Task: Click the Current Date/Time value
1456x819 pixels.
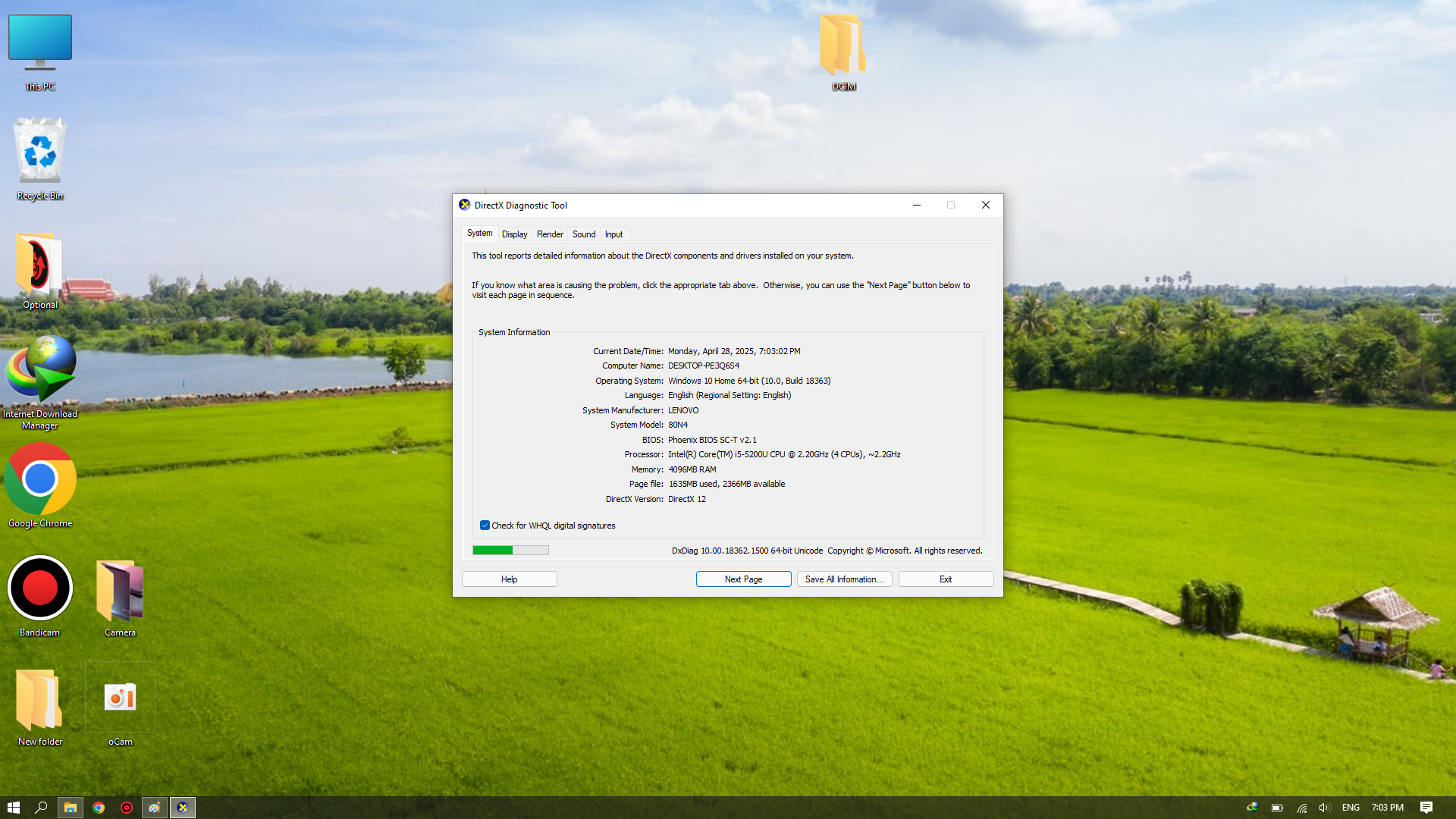Action: pos(734,351)
